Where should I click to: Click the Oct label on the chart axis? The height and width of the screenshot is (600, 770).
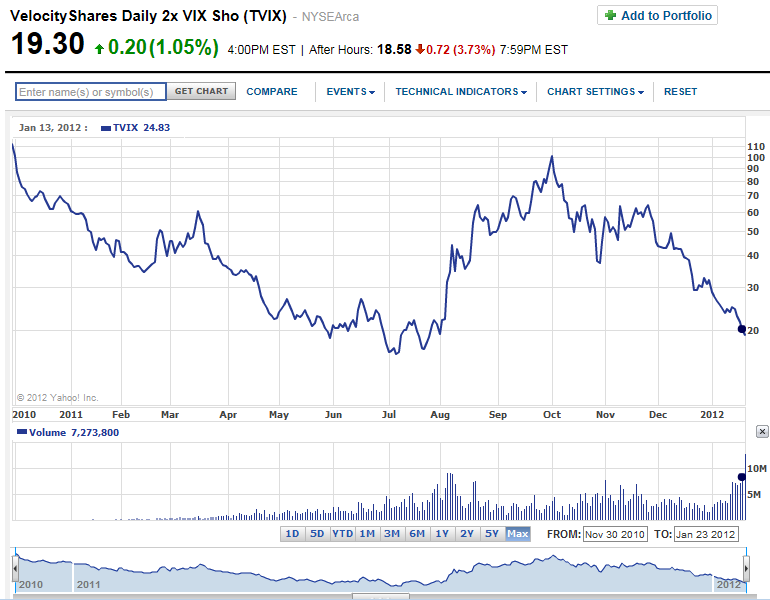551,414
